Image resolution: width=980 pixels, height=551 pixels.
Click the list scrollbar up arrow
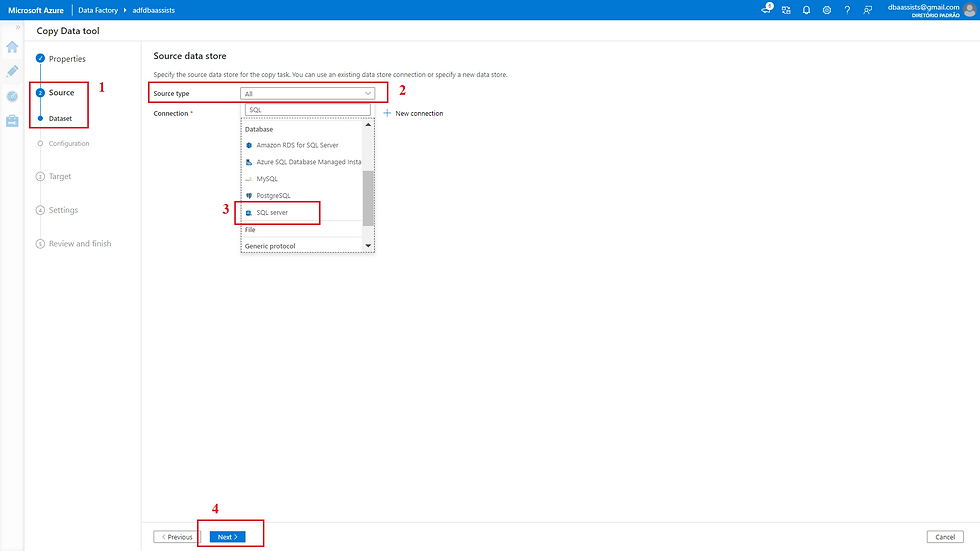coord(368,124)
